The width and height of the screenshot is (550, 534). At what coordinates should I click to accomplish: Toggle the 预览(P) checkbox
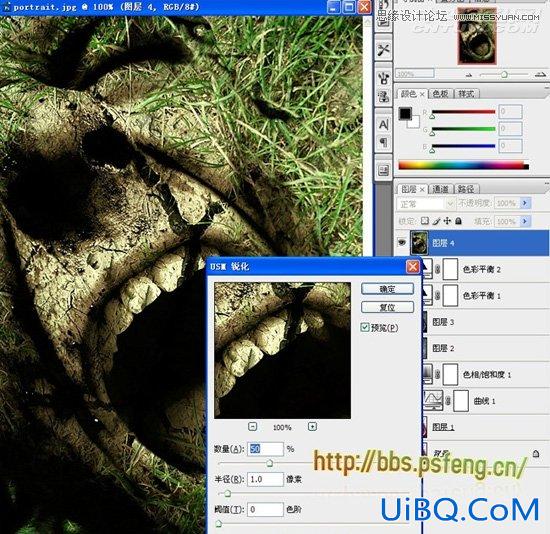click(x=365, y=327)
